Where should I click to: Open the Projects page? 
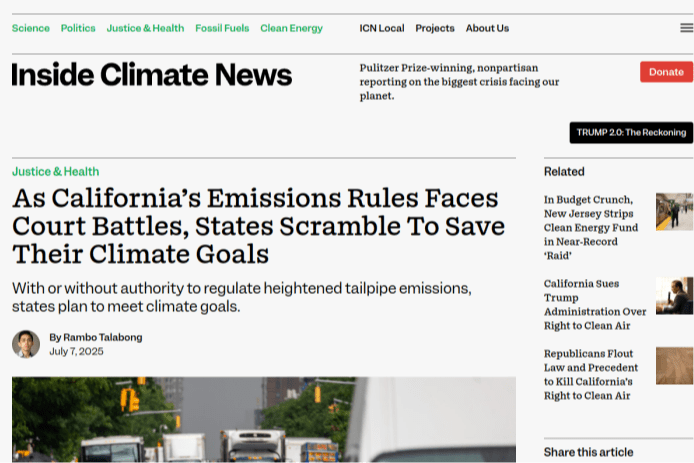pyautogui.click(x=435, y=28)
